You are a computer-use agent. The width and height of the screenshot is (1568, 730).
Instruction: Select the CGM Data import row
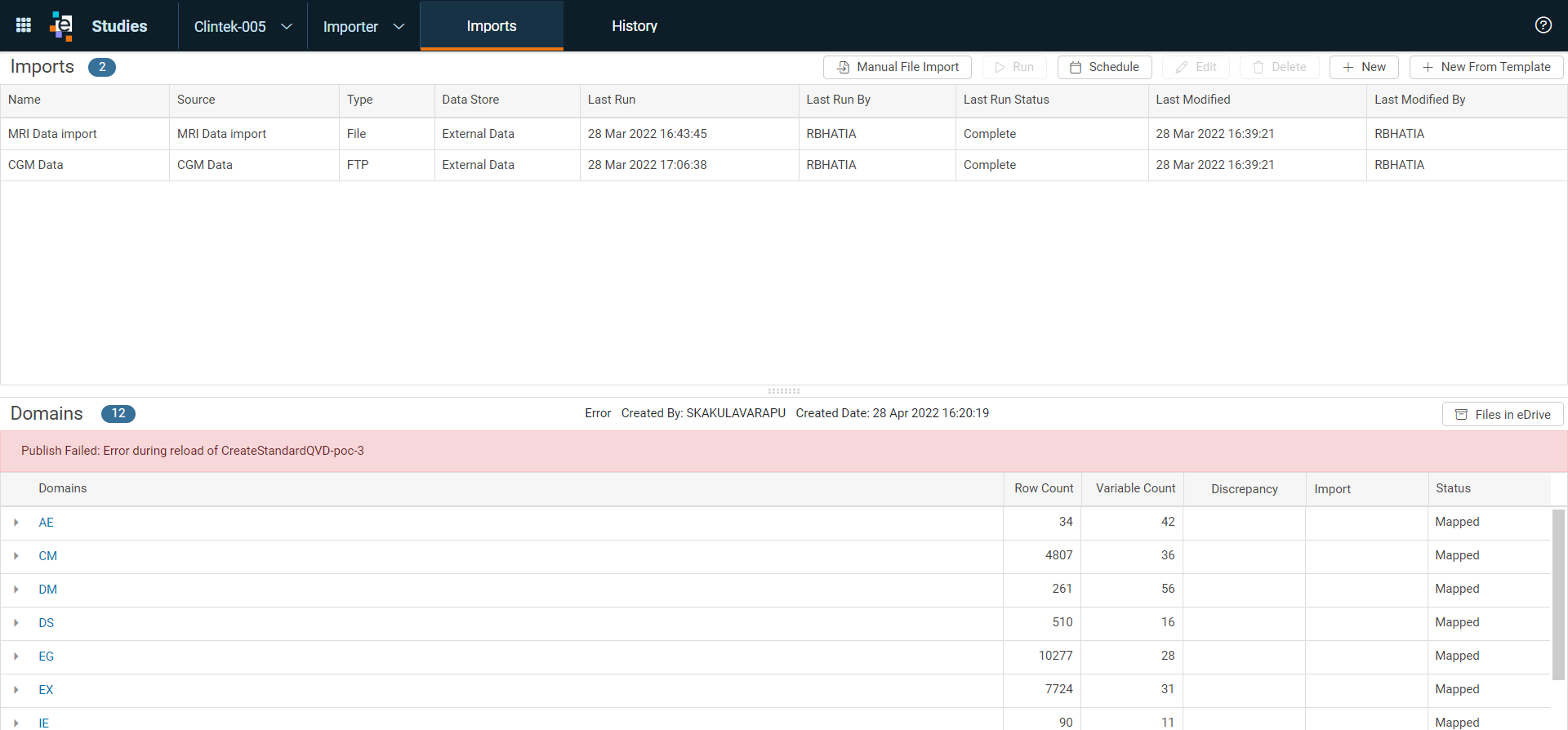point(784,165)
